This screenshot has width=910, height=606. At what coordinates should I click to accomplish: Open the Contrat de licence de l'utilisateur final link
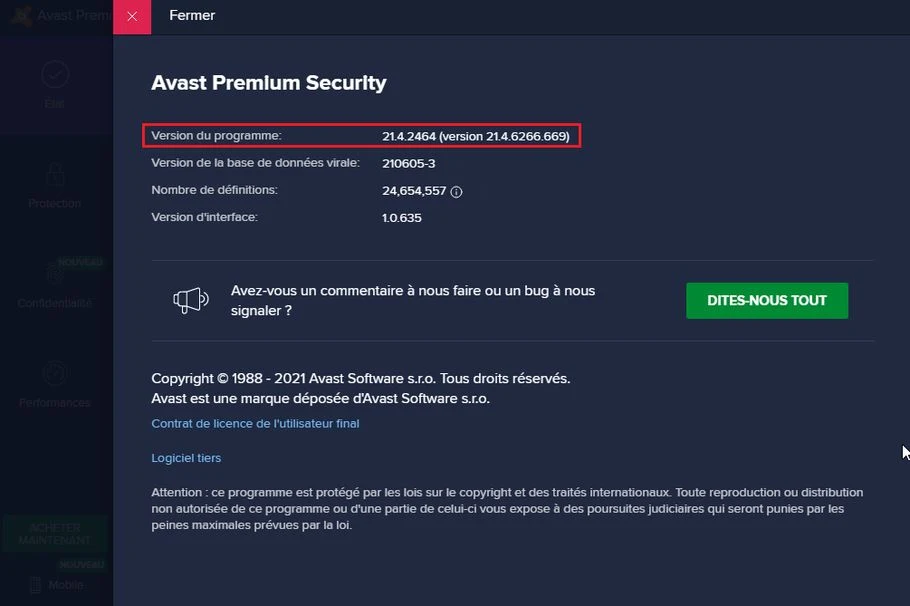click(x=255, y=424)
